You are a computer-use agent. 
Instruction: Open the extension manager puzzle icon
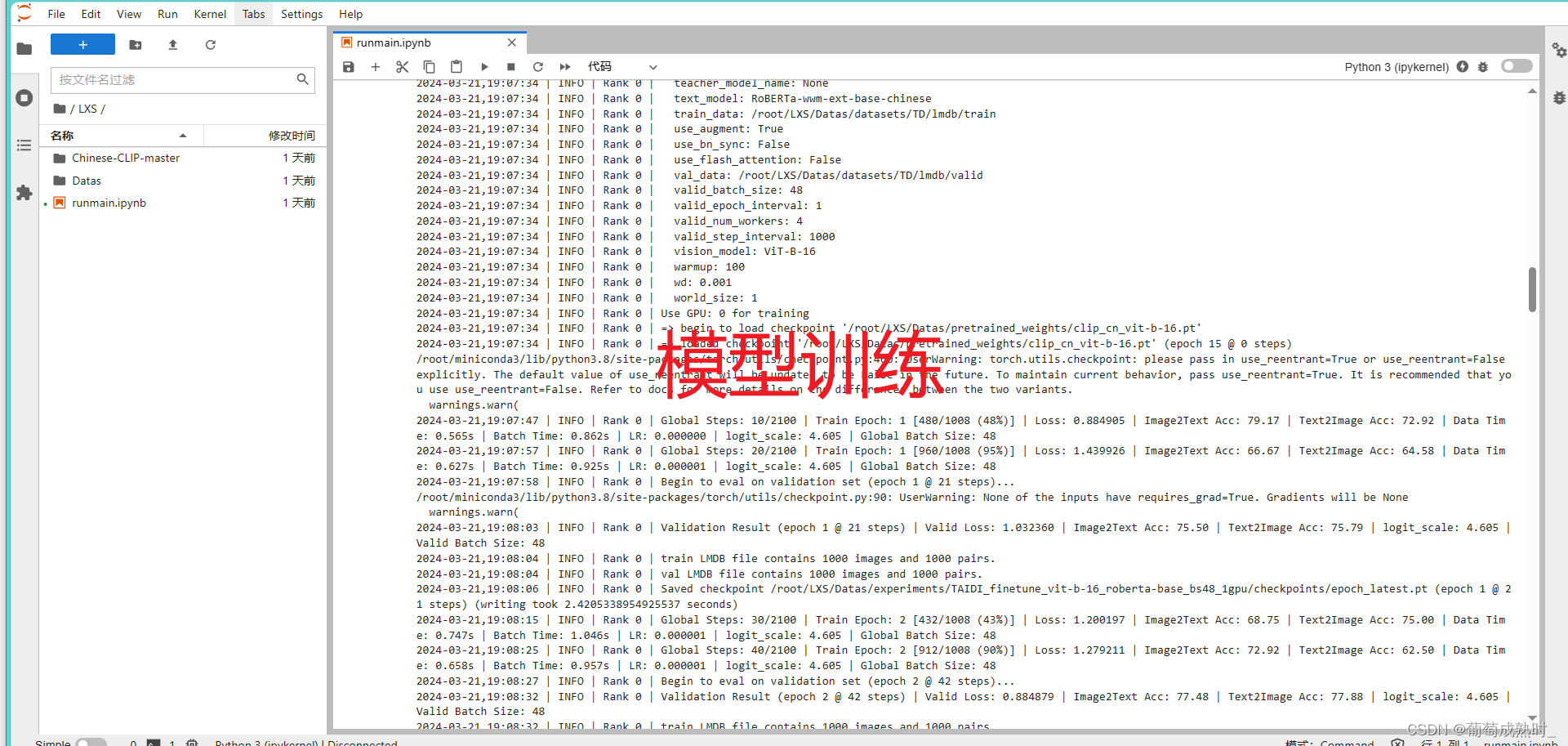point(24,193)
